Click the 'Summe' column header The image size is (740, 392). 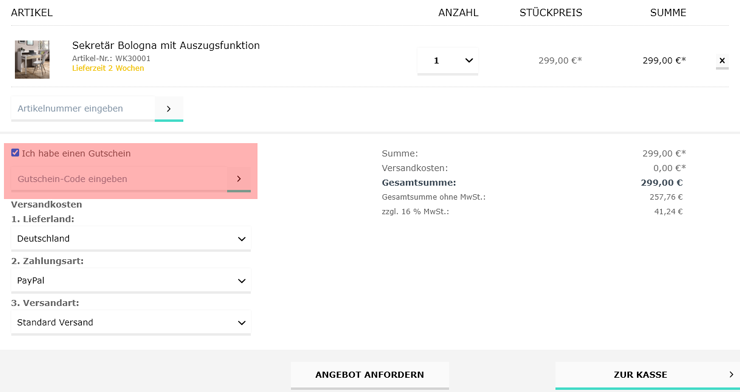668,13
